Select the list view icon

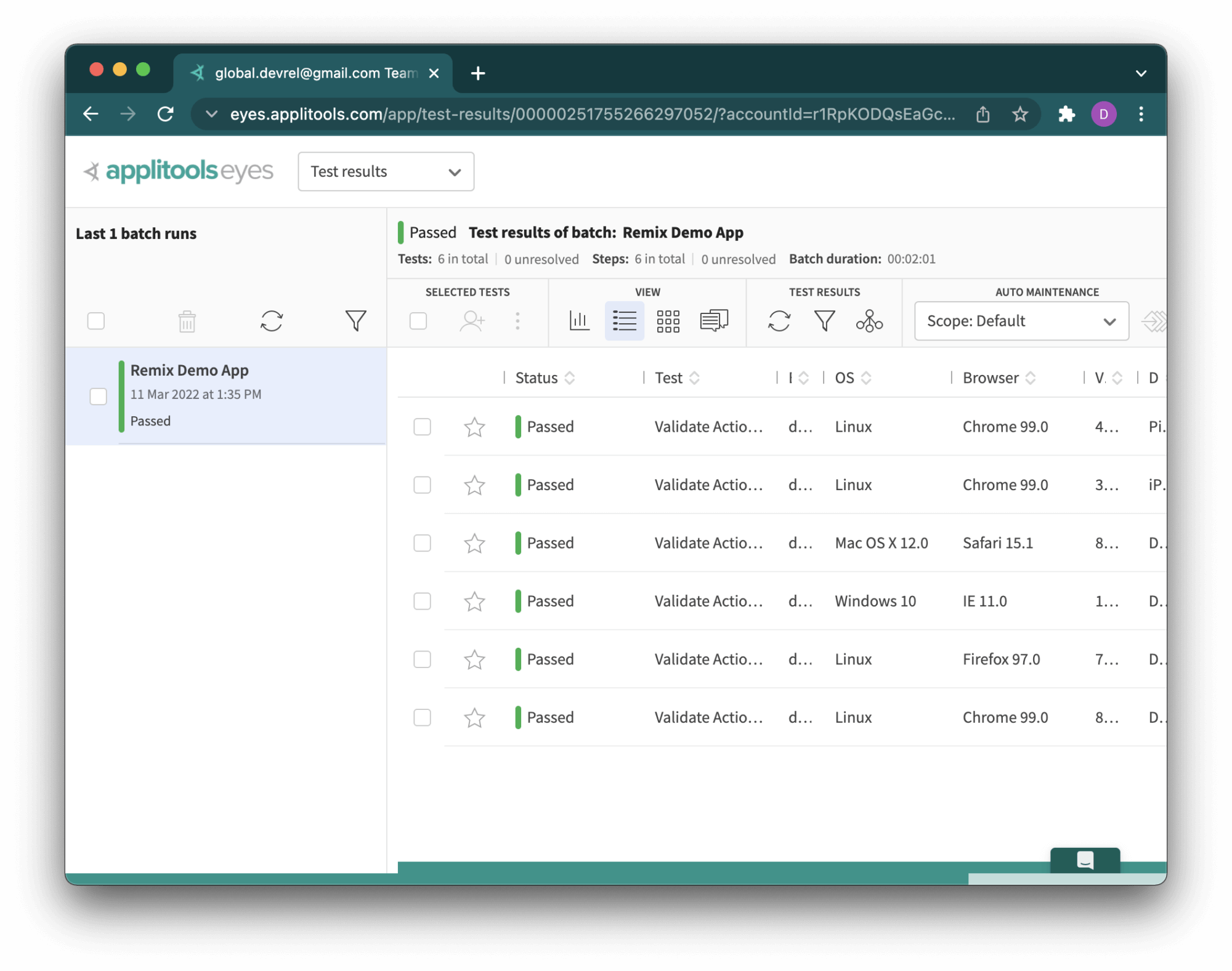pyautogui.click(x=624, y=321)
